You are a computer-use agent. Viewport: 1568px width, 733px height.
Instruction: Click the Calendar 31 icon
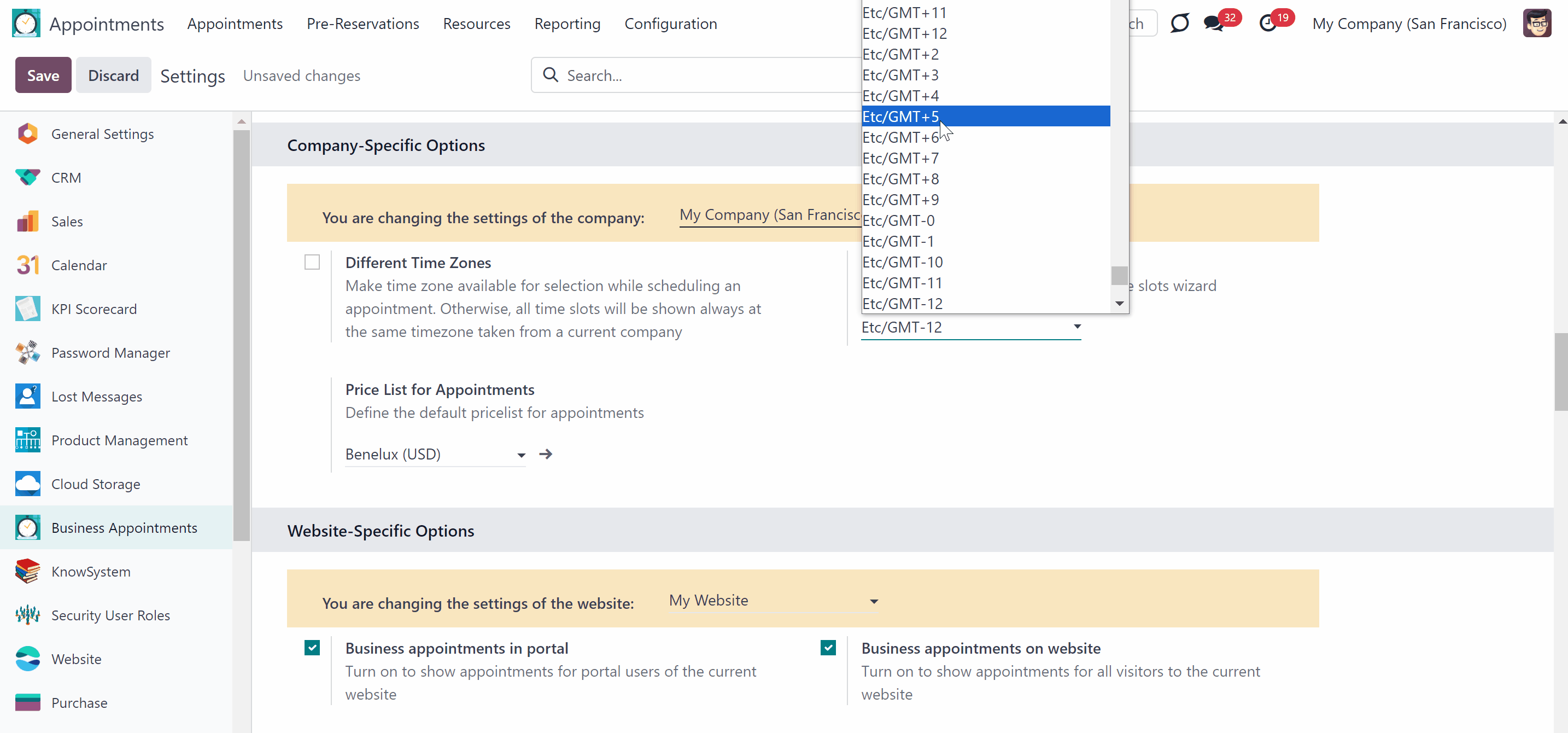[27, 265]
